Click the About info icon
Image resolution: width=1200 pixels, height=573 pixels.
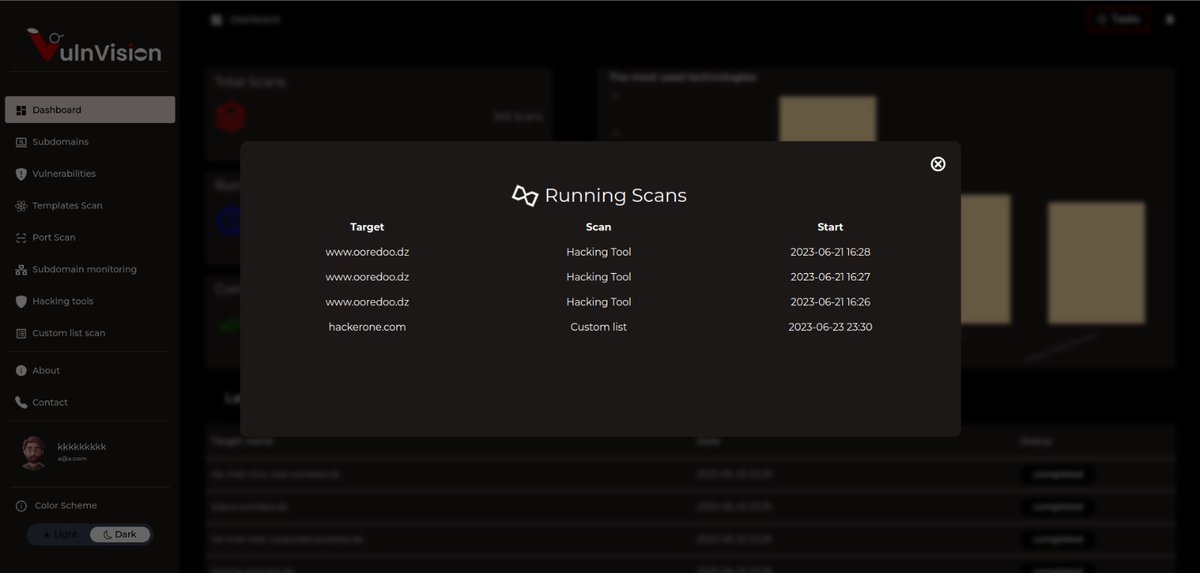click(x=21, y=371)
